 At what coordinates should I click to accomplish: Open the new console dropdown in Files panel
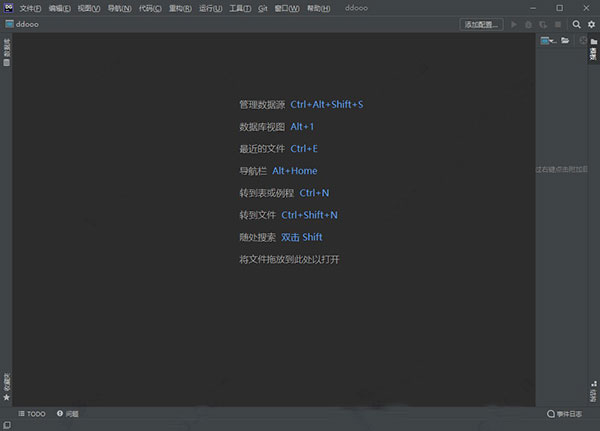[548, 41]
